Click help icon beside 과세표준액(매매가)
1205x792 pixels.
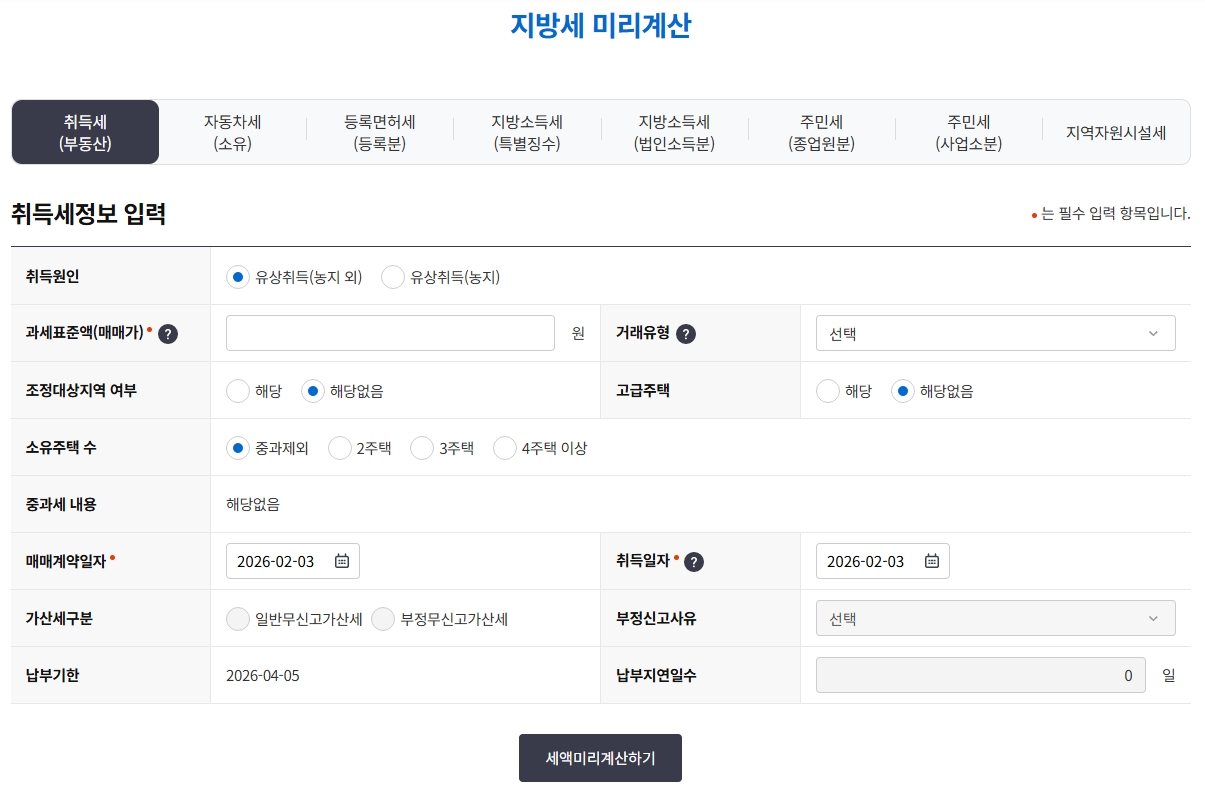tap(168, 334)
